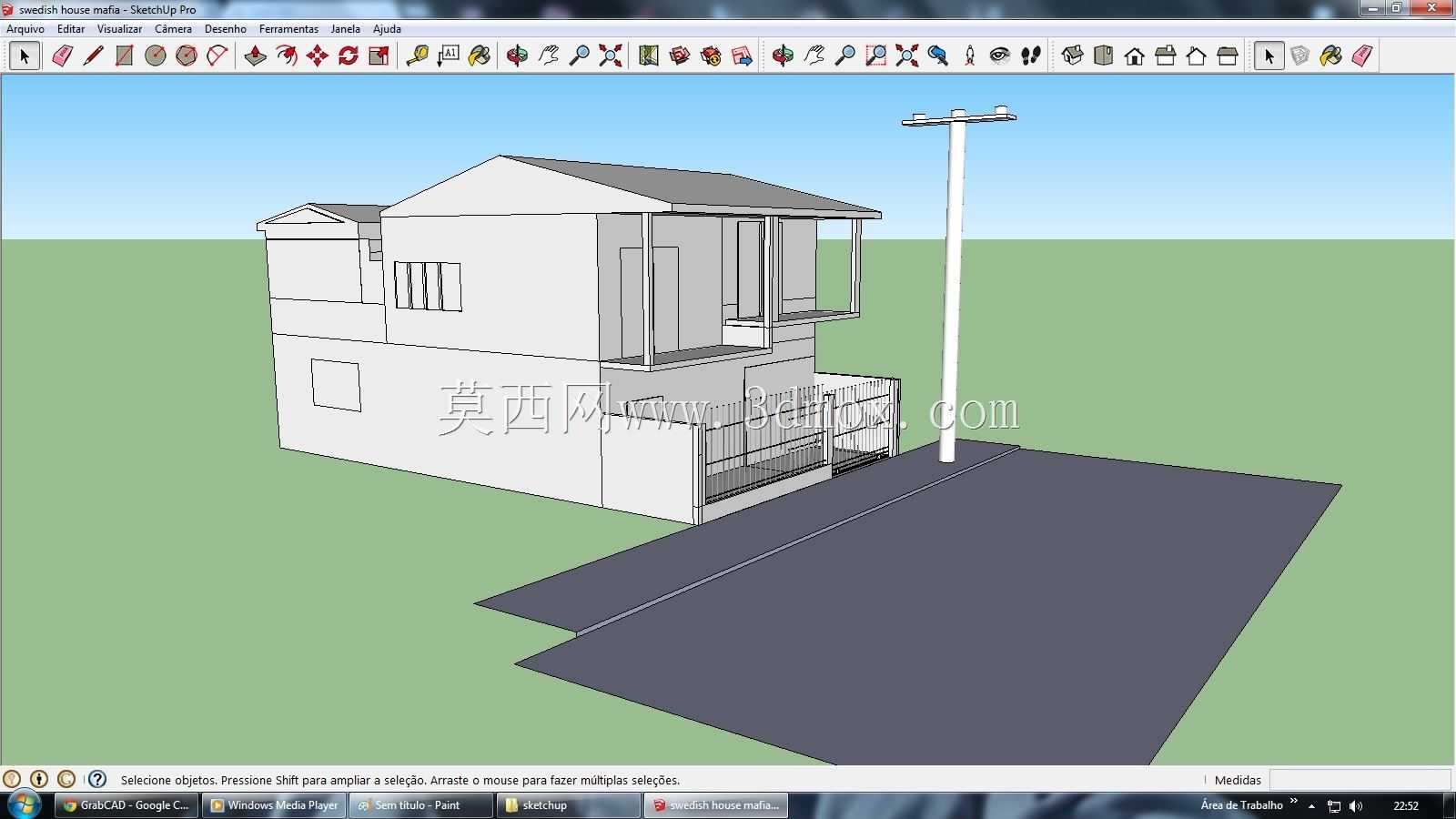Click the Medidas label

click(x=1238, y=780)
